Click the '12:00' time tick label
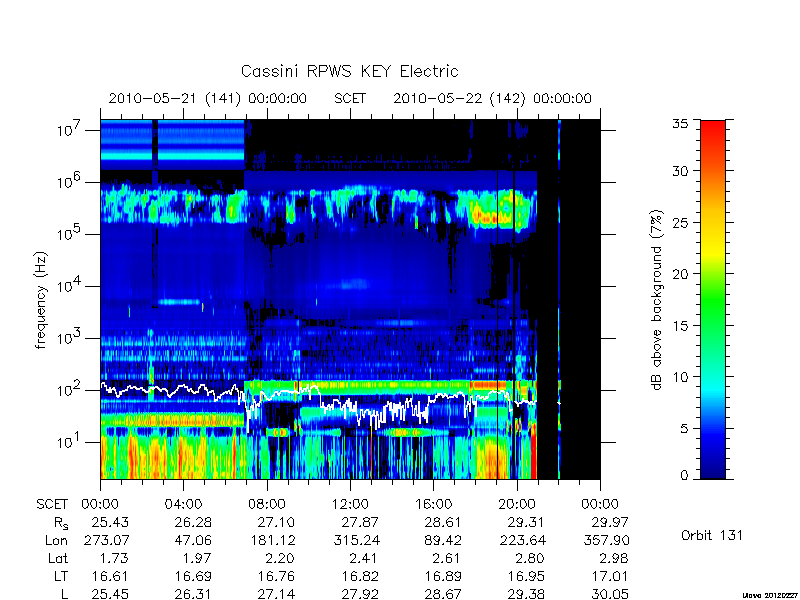800x600 pixels. click(x=350, y=505)
